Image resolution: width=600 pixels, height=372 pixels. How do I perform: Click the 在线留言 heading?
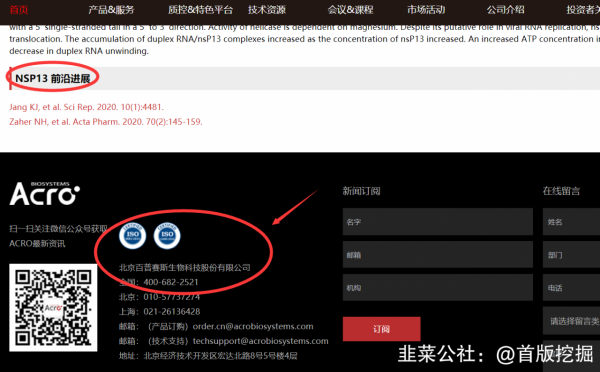tap(561, 191)
